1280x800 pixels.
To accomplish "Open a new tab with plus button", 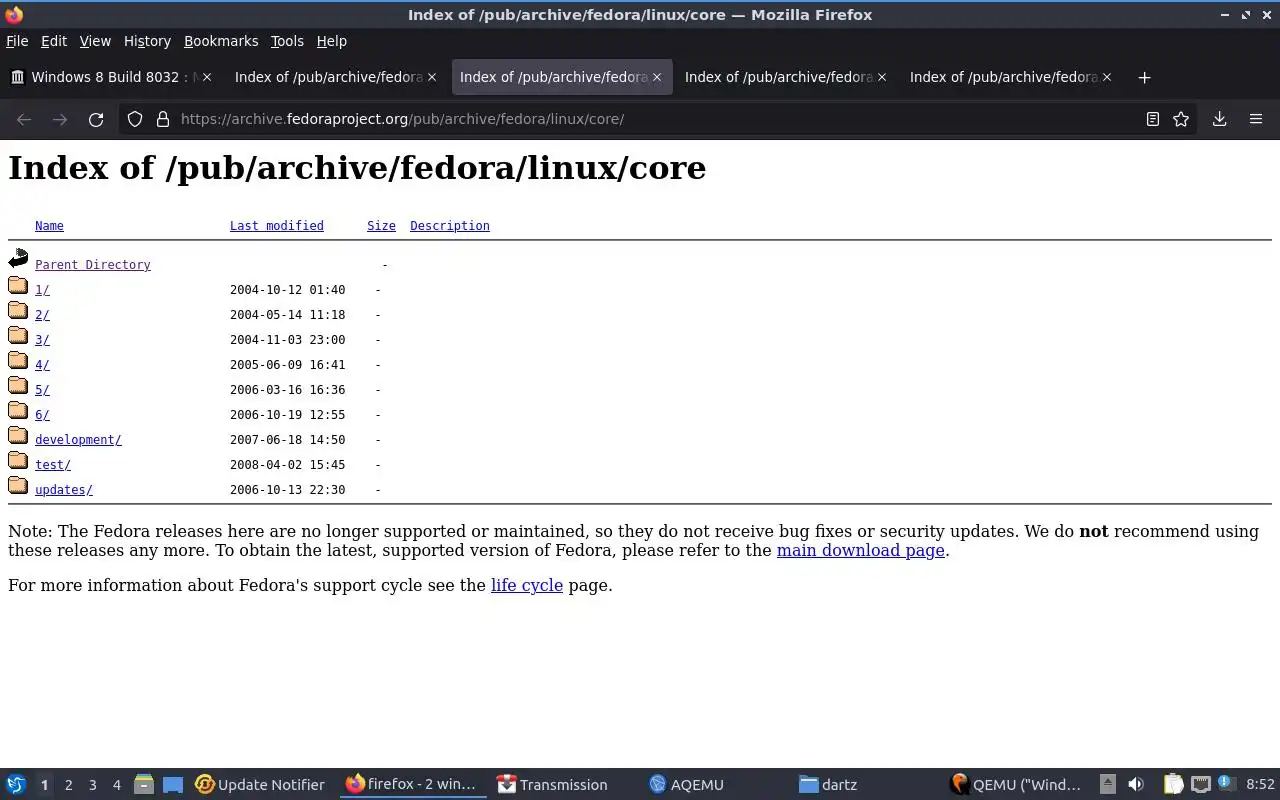I will tap(1144, 77).
